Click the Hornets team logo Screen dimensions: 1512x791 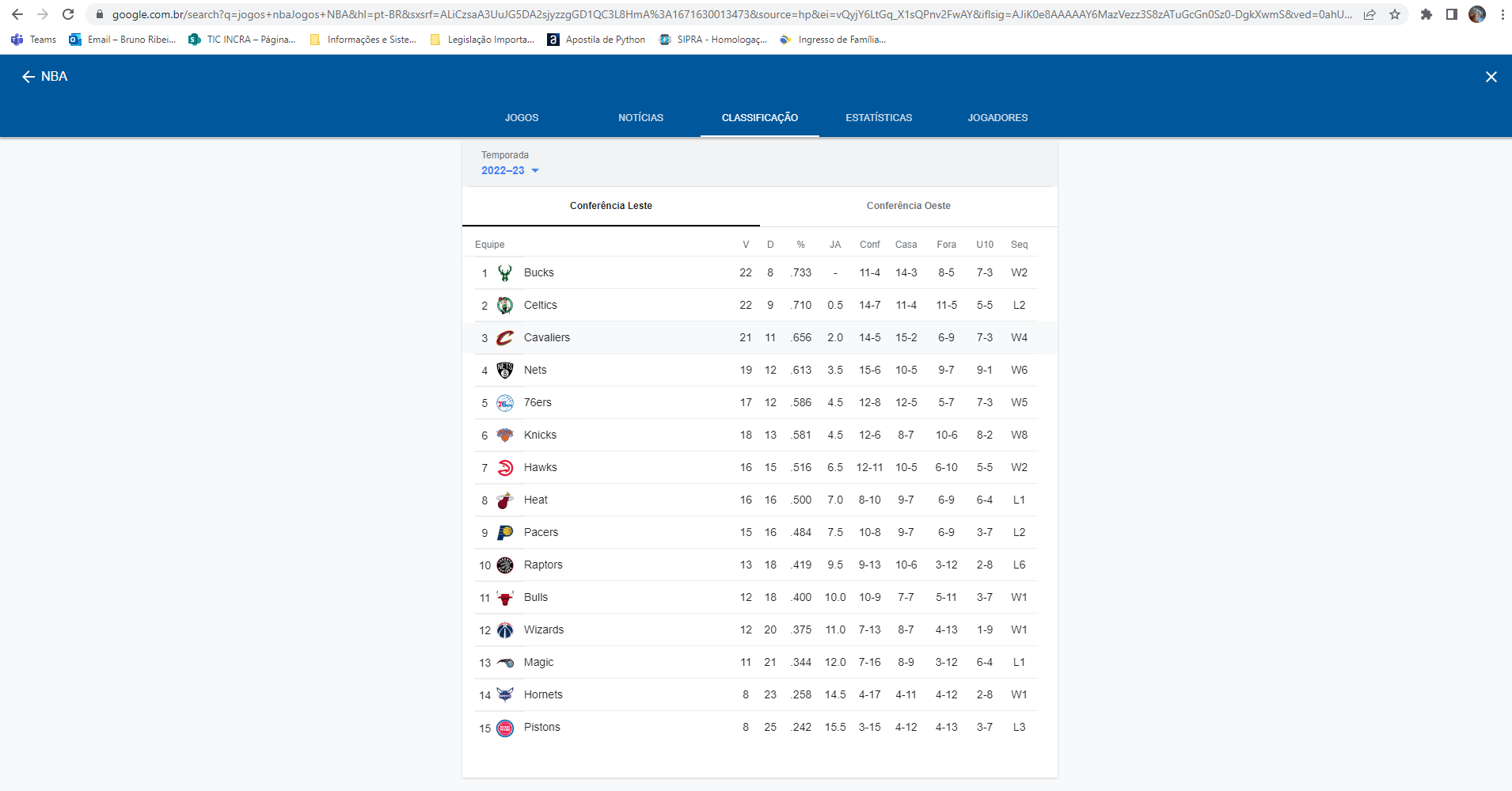tap(505, 695)
